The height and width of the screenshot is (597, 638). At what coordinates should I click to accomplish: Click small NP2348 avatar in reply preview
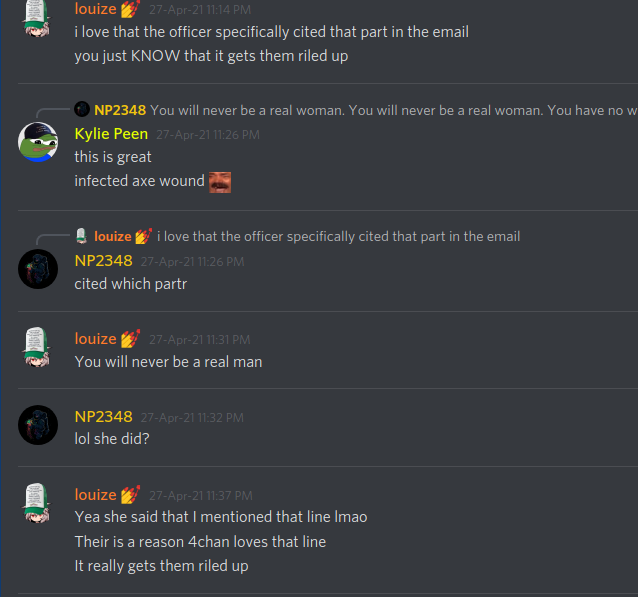click(82, 109)
